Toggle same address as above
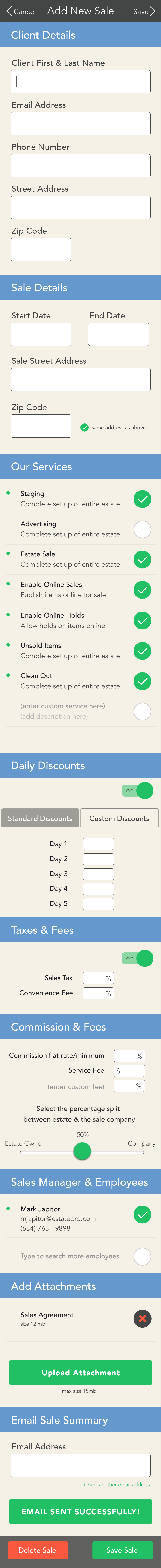This screenshot has height=1568, width=161. (x=85, y=427)
